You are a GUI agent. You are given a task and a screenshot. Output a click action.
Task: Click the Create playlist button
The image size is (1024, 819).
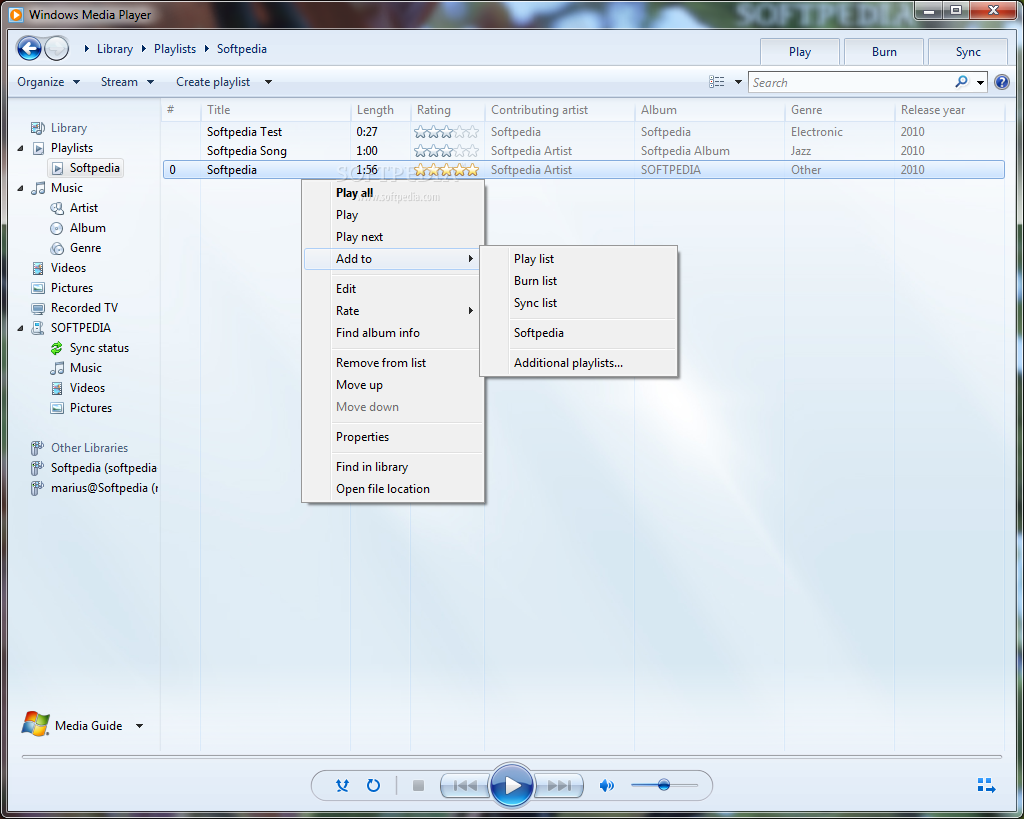(213, 82)
